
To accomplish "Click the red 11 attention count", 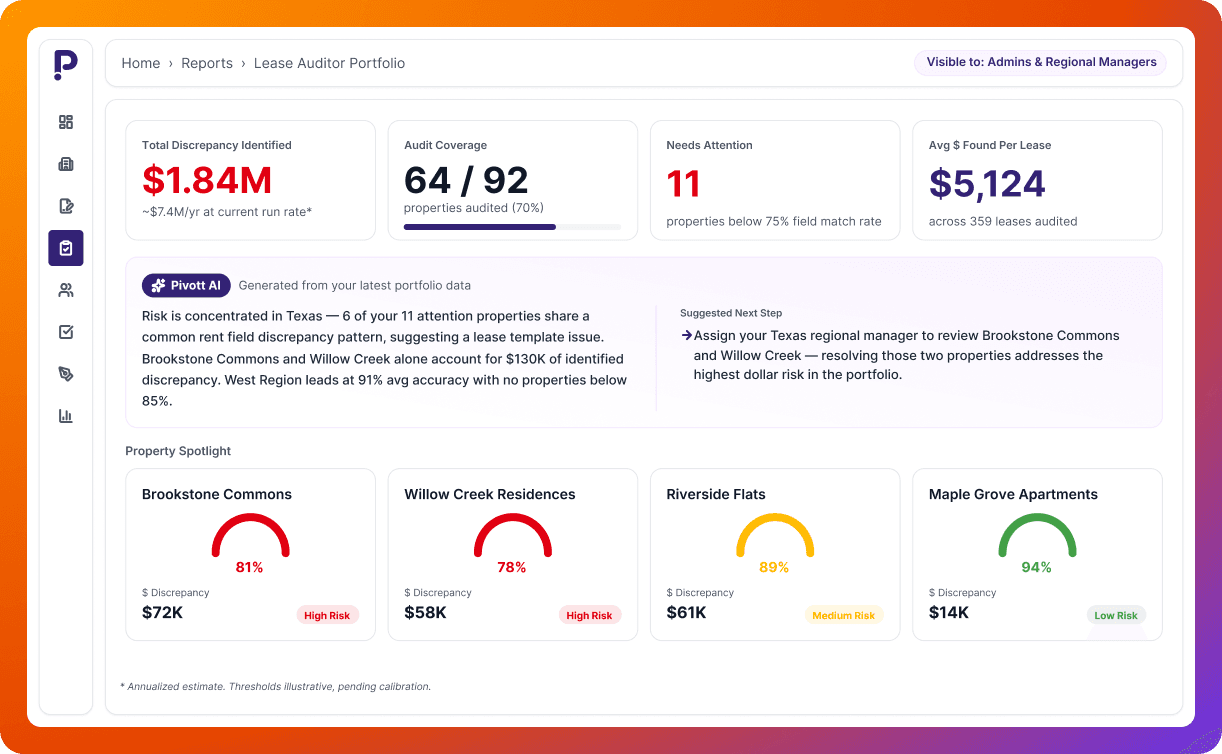I will (683, 184).
